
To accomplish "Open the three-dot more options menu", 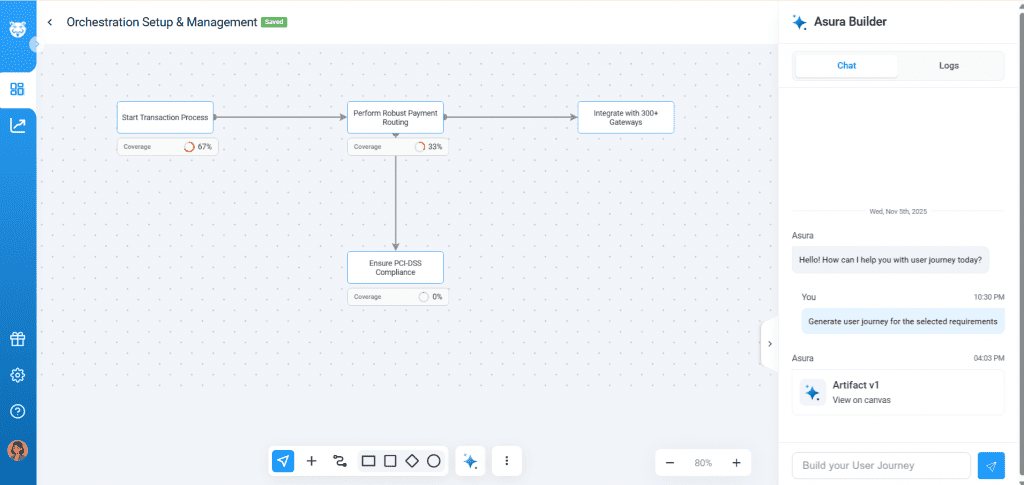I will tap(507, 461).
